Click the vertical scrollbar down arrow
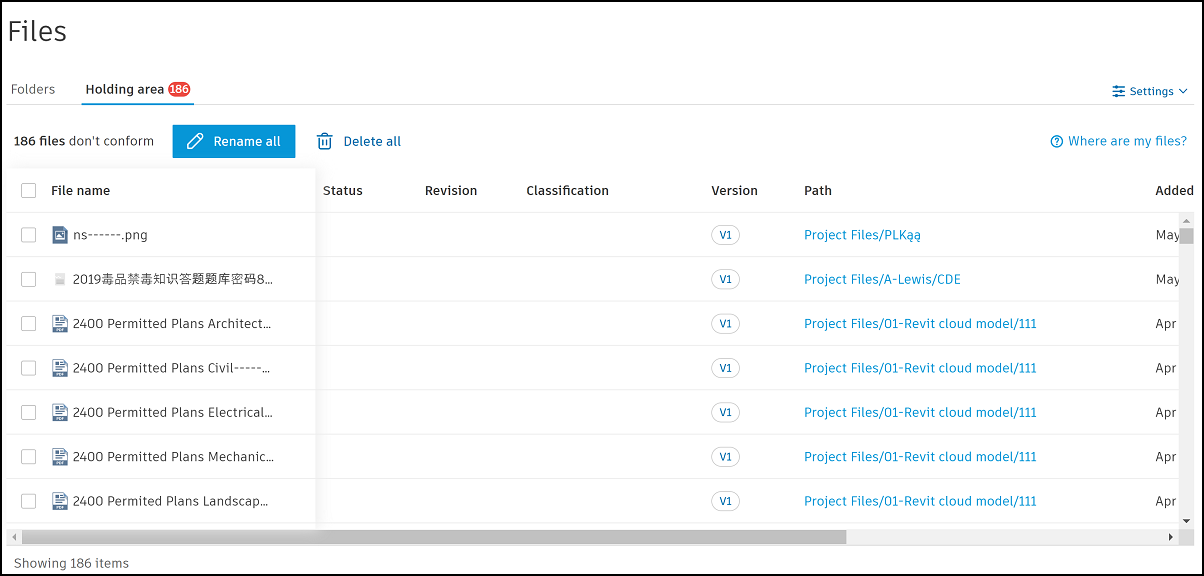The height and width of the screenshot is (576, 1204). 1186,521
